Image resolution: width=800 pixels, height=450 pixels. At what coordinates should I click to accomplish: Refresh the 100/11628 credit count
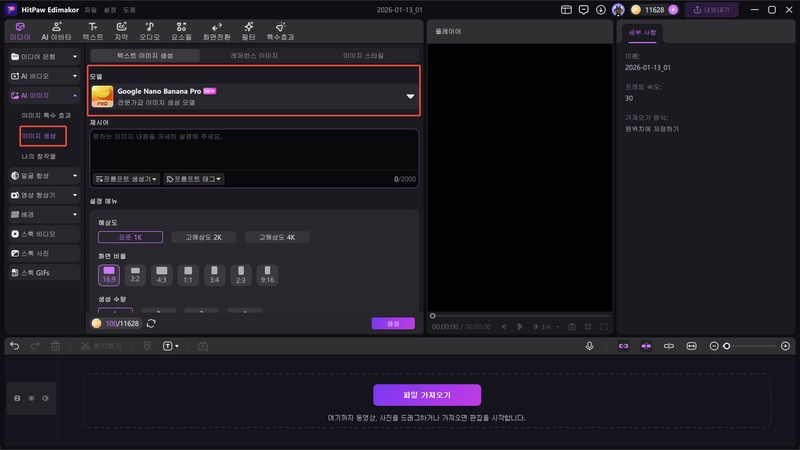click(x=151, y=323)
